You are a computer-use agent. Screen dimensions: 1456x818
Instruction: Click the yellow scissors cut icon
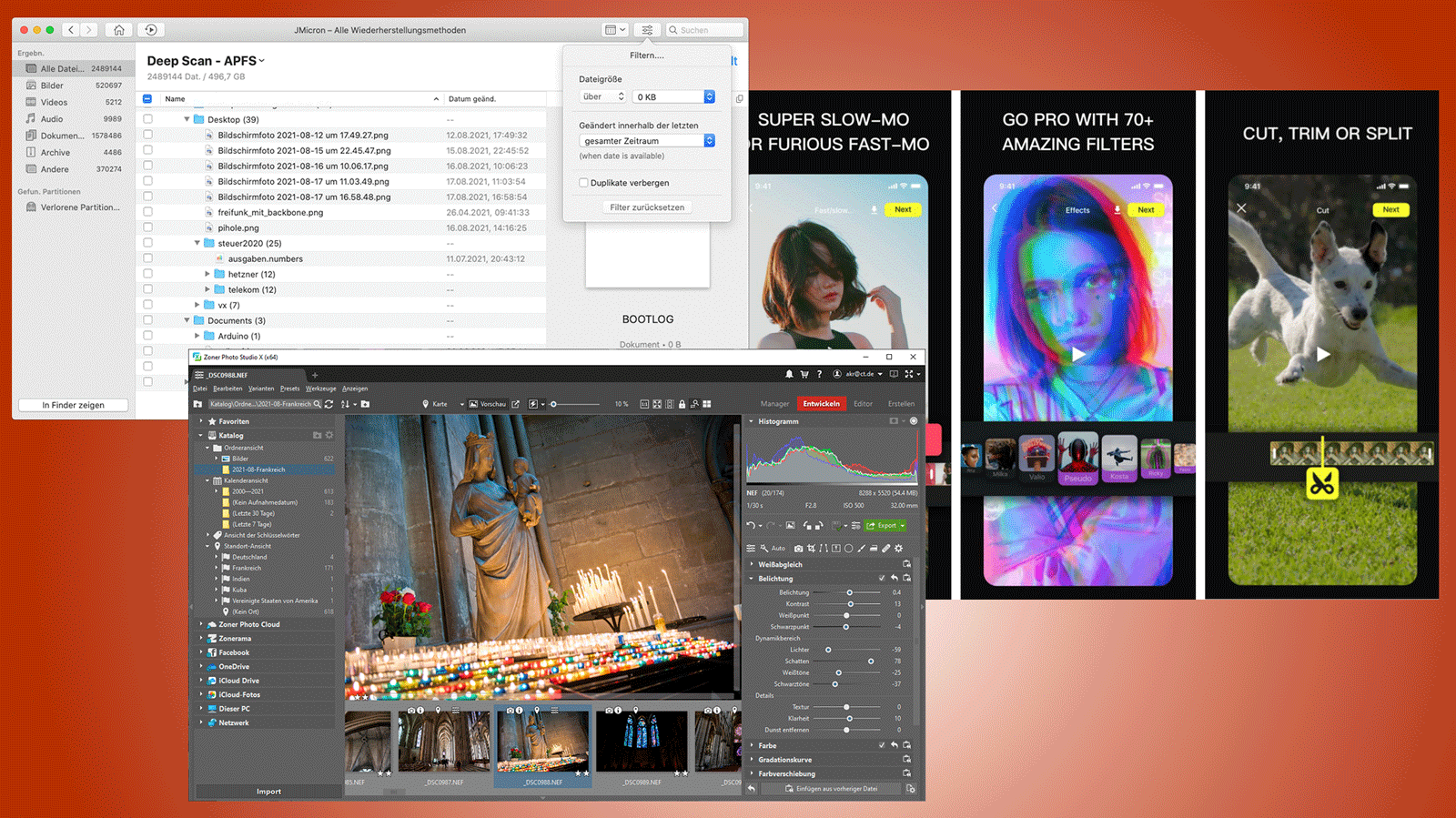(1322, 483)
